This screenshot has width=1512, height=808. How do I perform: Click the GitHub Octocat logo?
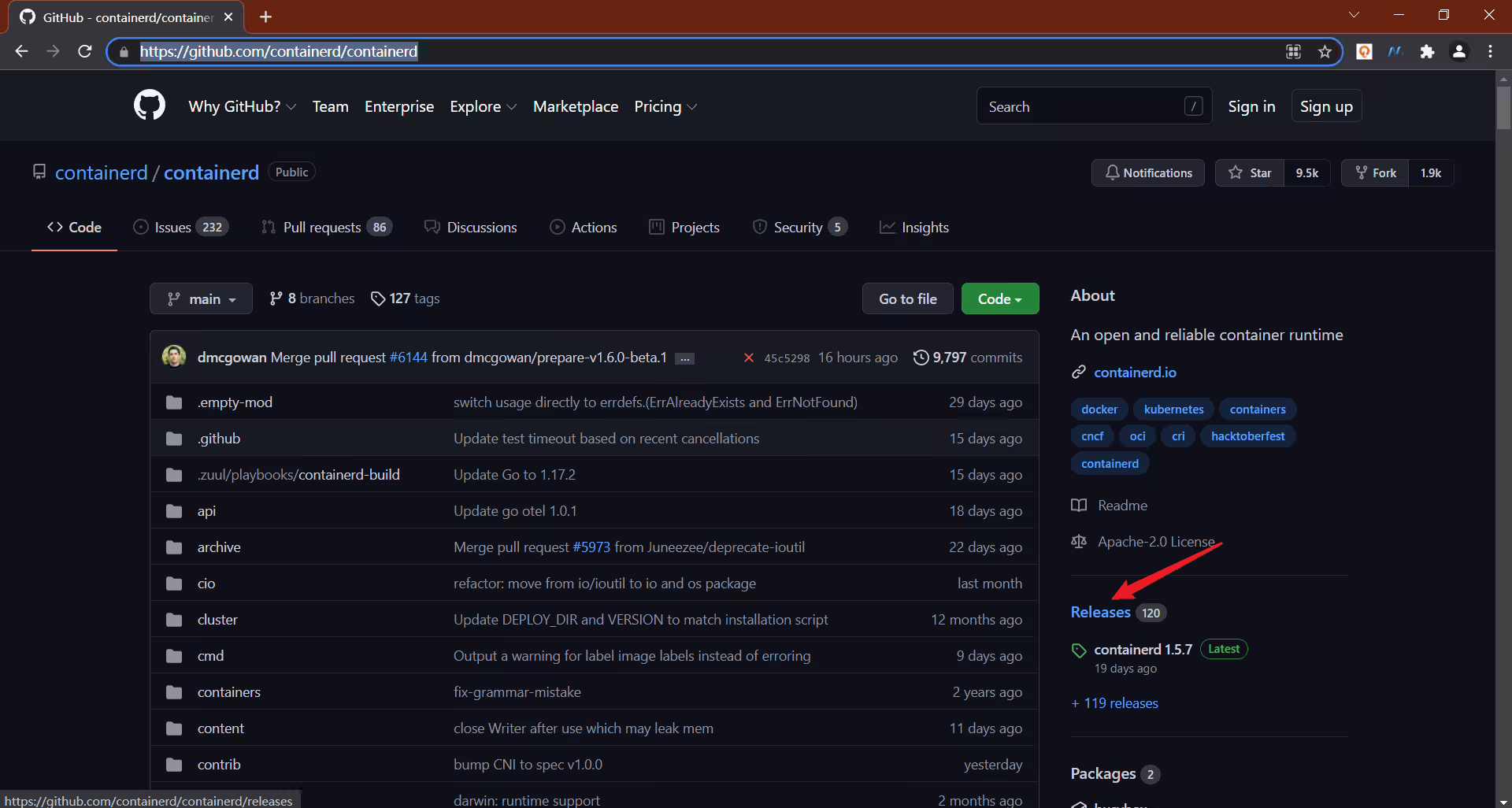(x=150, y=106)
